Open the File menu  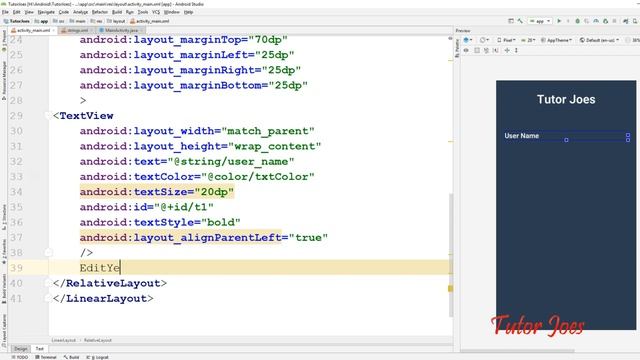pos(5,12)
